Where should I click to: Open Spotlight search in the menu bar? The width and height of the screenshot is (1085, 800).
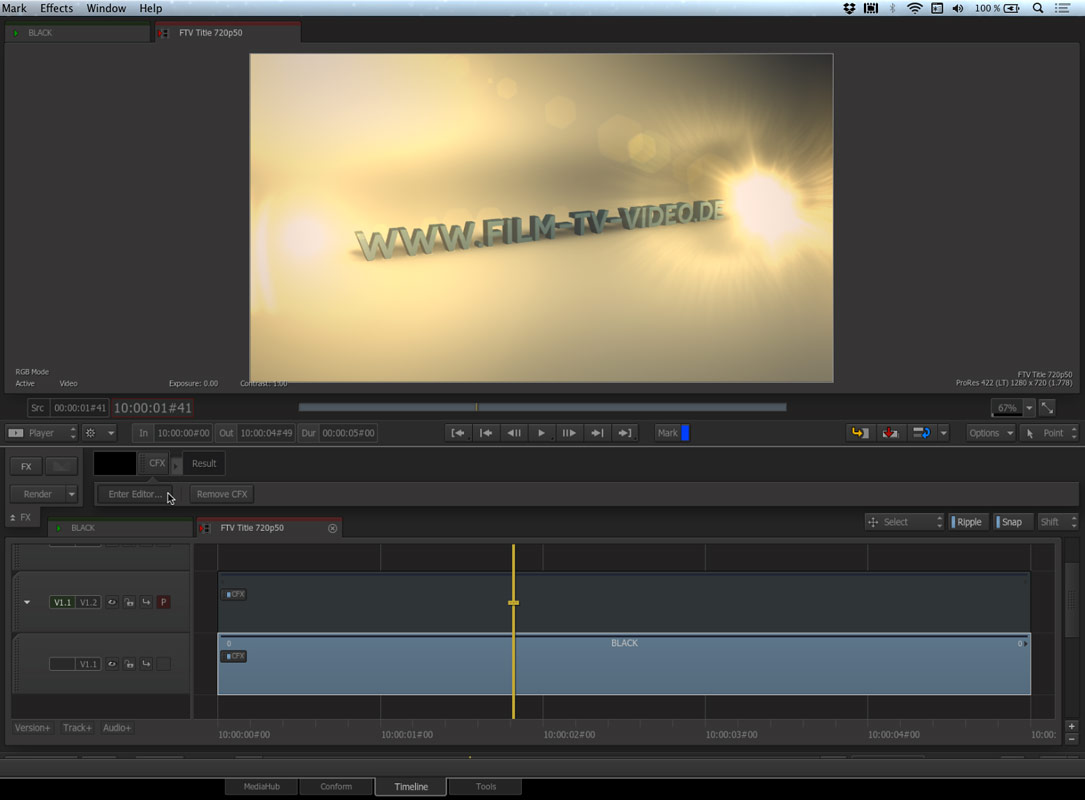pos(1038,8)
